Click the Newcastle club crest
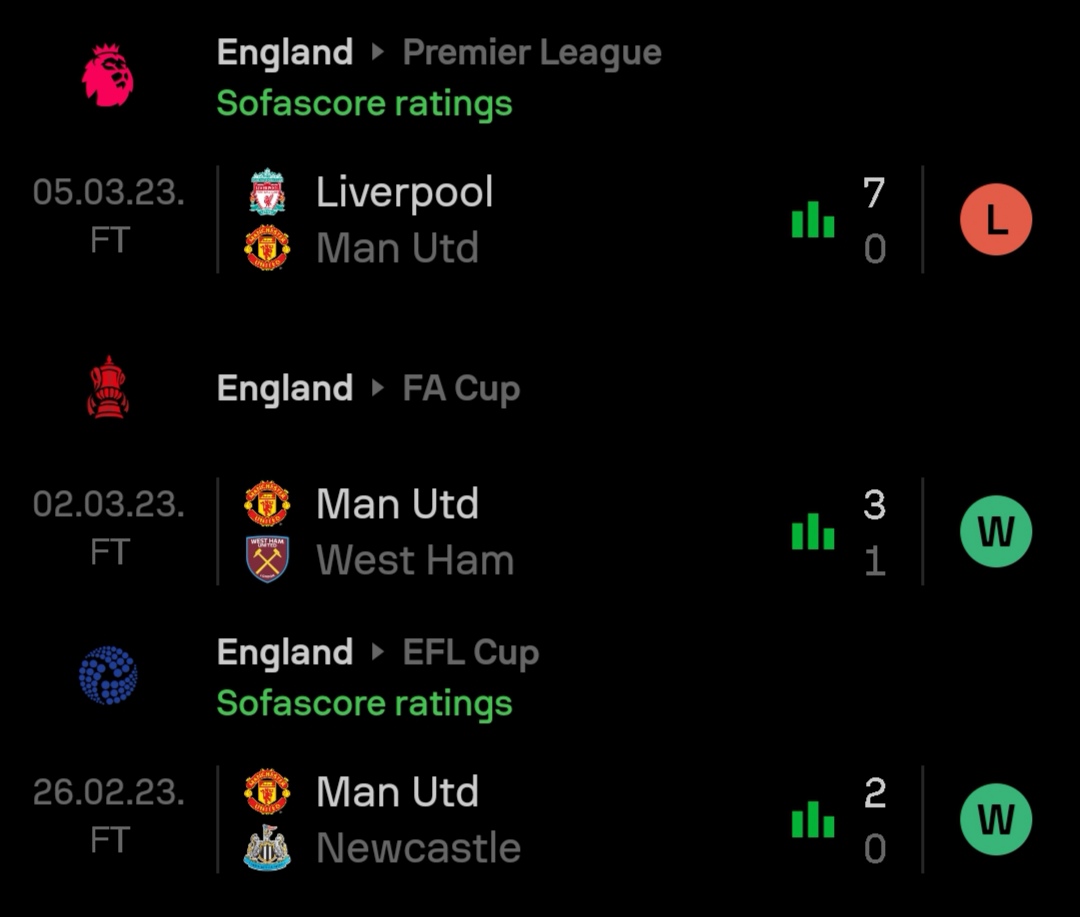The image size is (1080, 917). (x=267, y=848)
